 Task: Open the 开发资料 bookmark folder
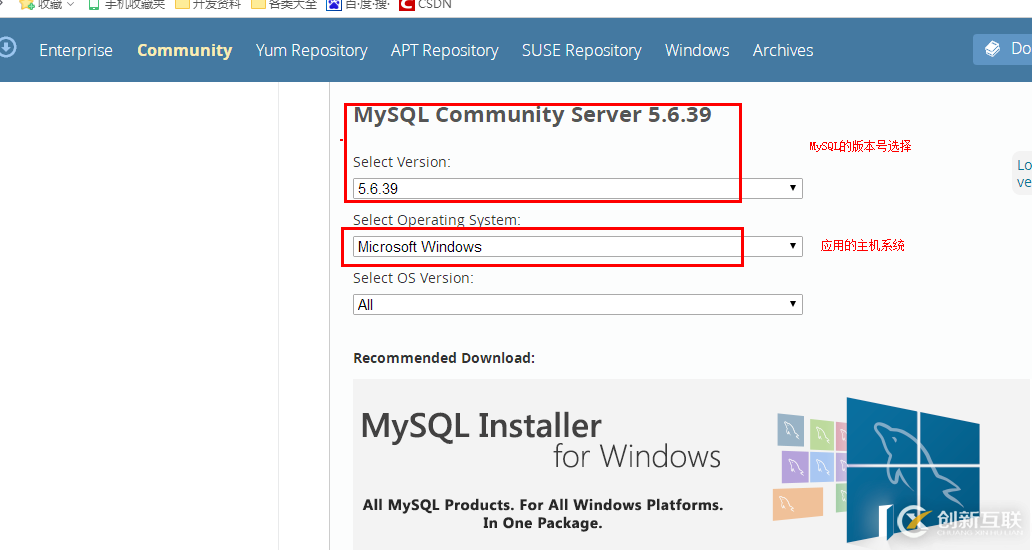coord(208,5)
